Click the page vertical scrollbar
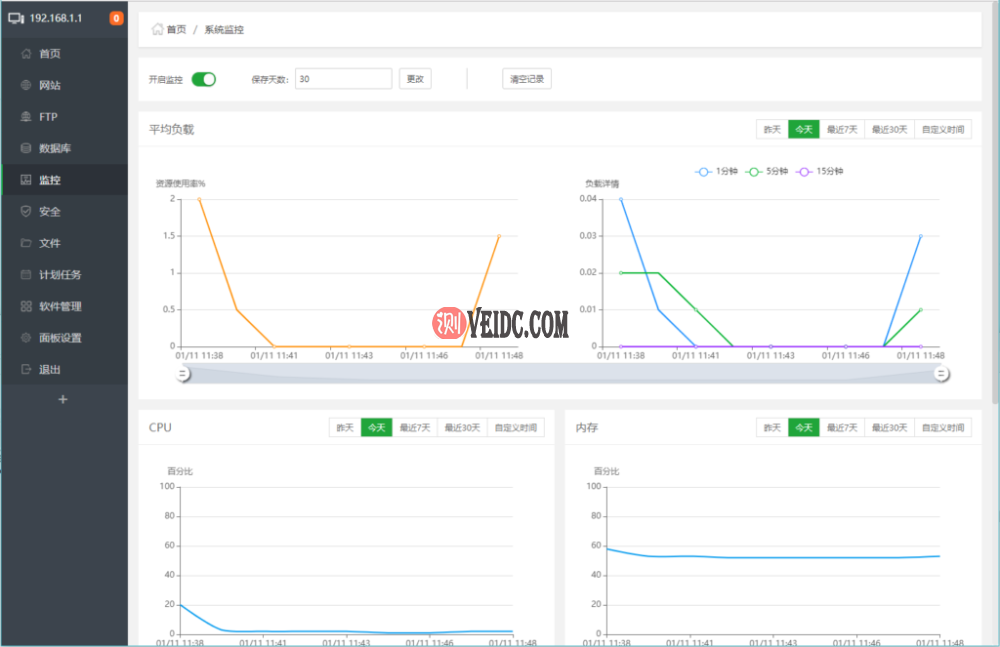The width and height of the screenshot is (1000, 647). pyautogui.click(x=996, y=205)
